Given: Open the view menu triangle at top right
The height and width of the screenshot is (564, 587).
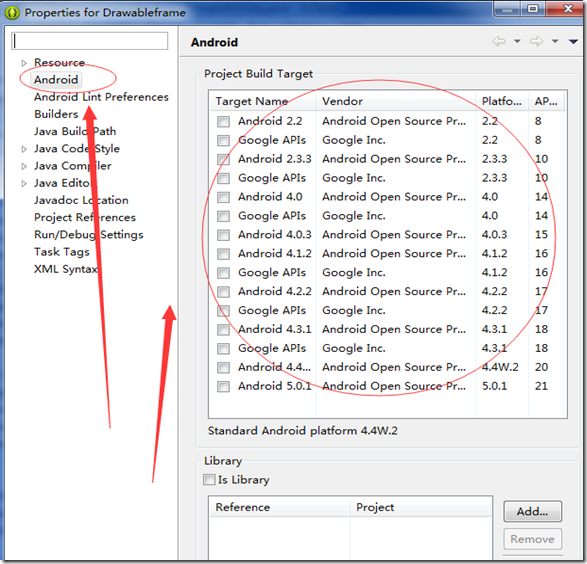Looking at the screenshot, I should click(573, 41).
